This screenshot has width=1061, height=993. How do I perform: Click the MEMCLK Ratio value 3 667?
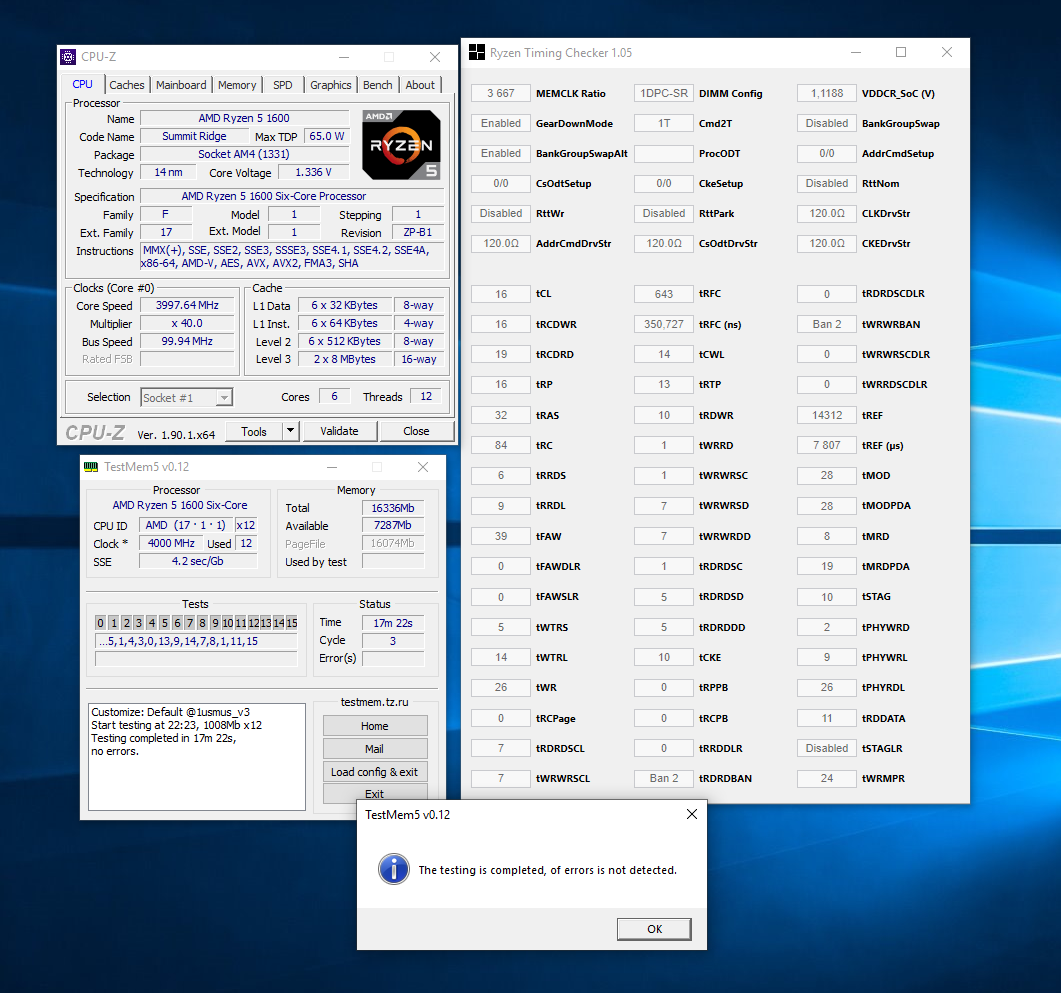click(x=501, y=93)
